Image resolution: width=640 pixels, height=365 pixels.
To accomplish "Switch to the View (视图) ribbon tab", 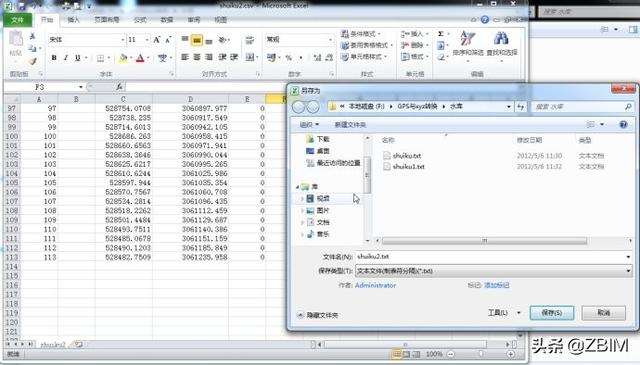I will (220, 20).
